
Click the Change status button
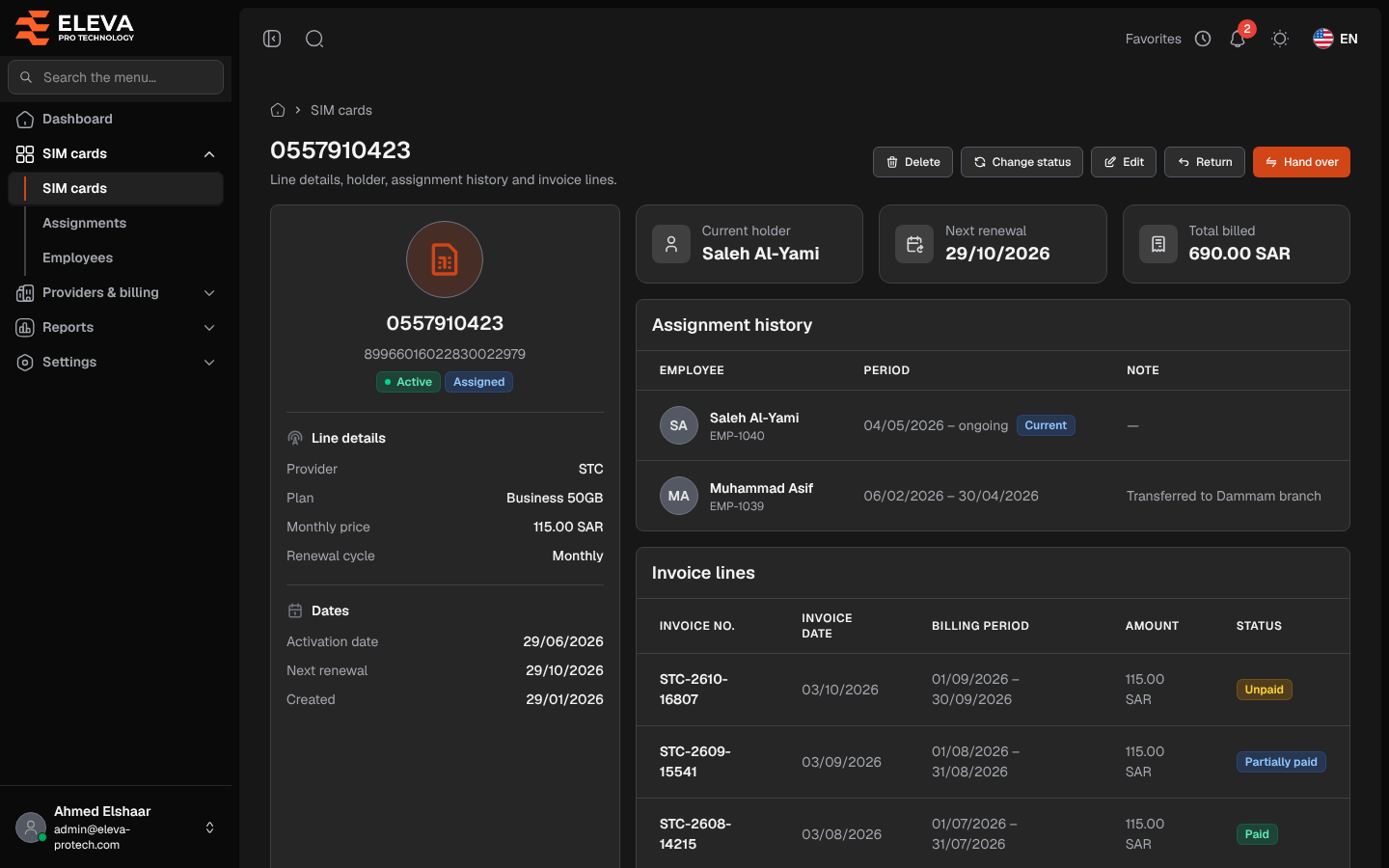point(1021,162)
